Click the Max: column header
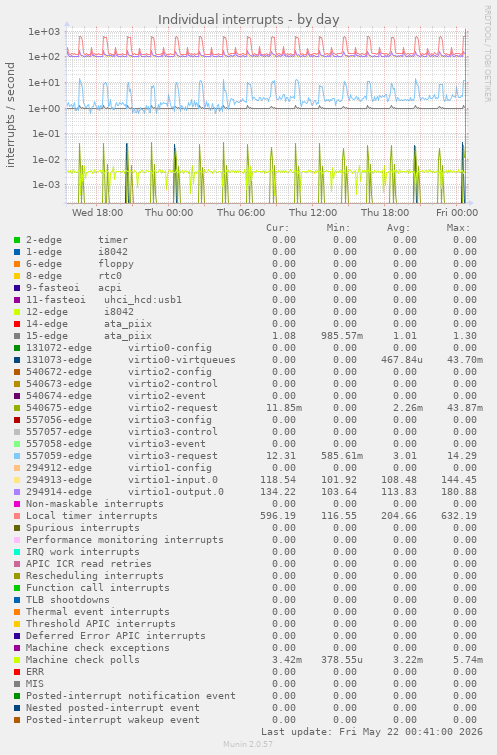This screenshot has height=755, width=497. (x=458, y=228)
